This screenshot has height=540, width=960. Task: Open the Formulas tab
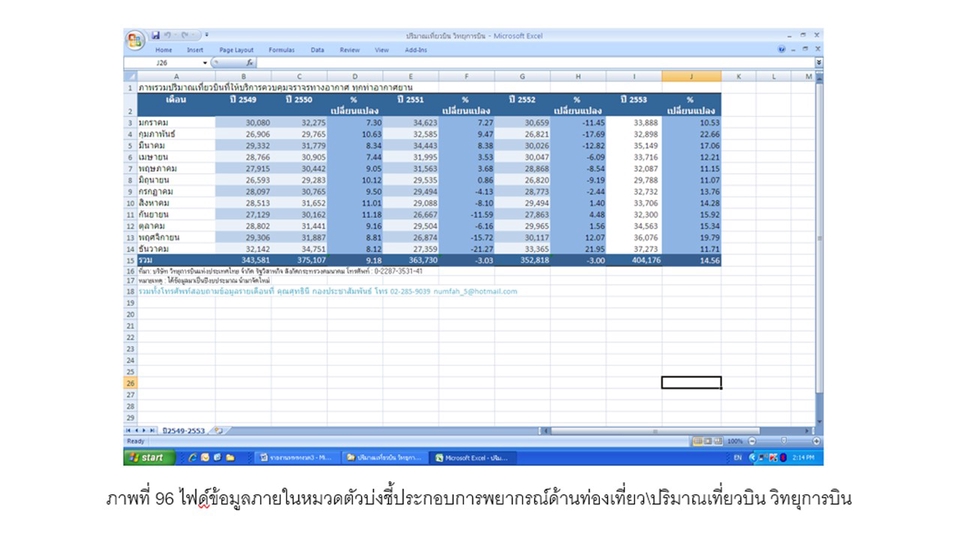[x=282, y=50]
